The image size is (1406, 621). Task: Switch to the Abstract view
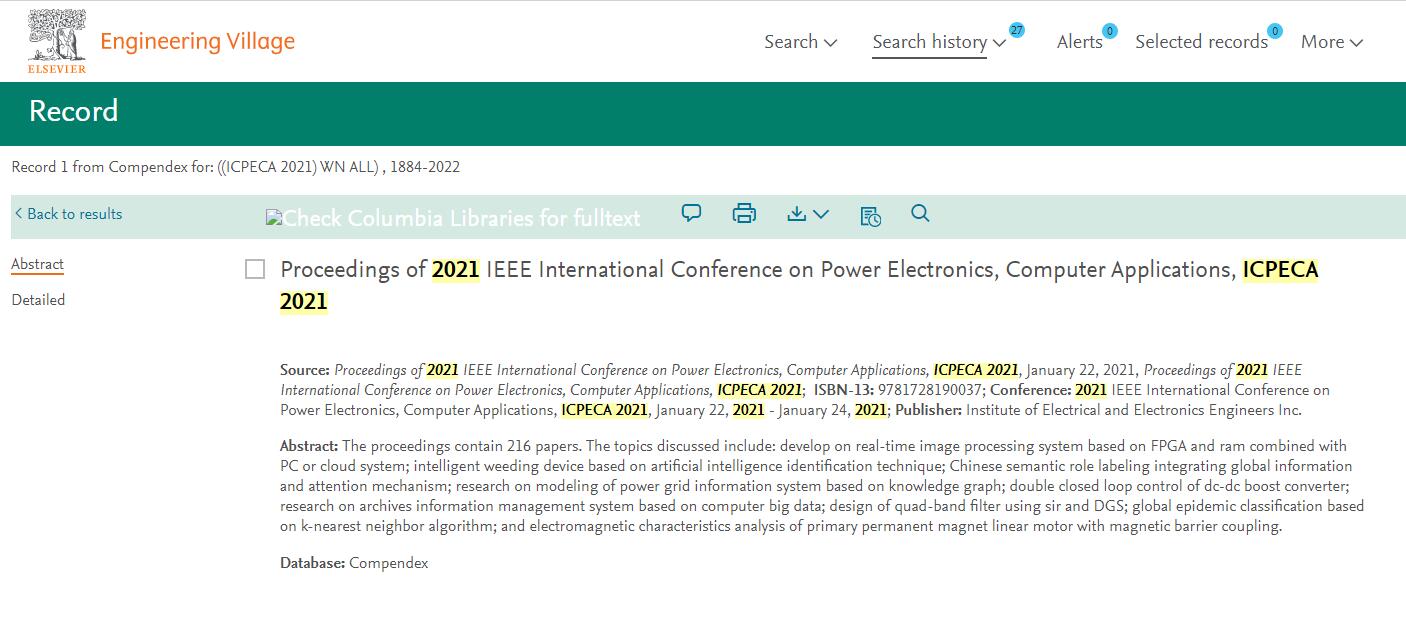37,263
